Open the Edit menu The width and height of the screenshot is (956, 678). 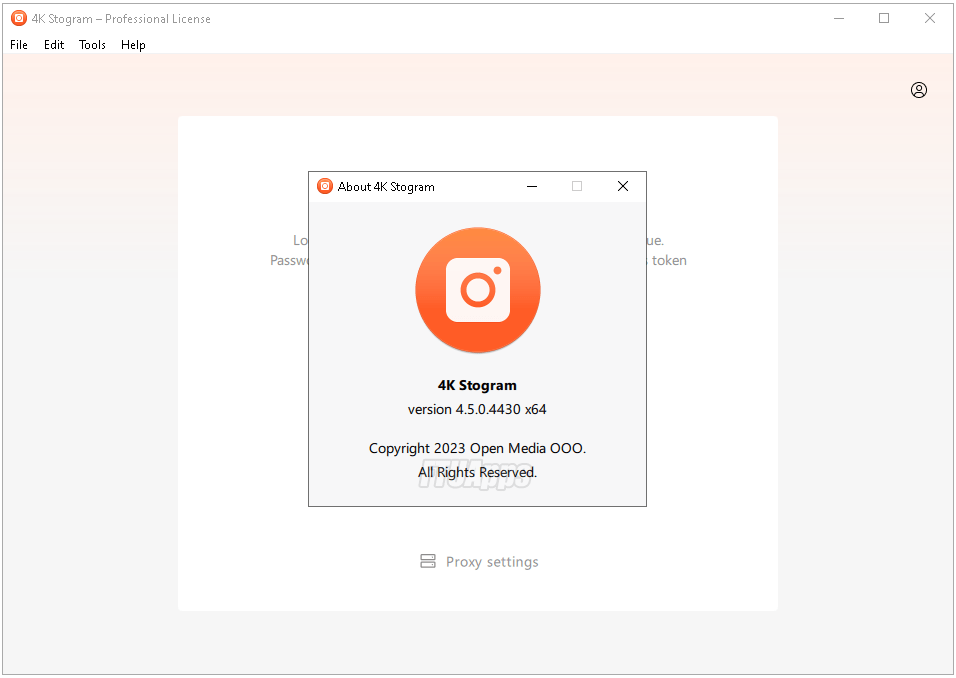pyautogui.click(x=54, y=45)
